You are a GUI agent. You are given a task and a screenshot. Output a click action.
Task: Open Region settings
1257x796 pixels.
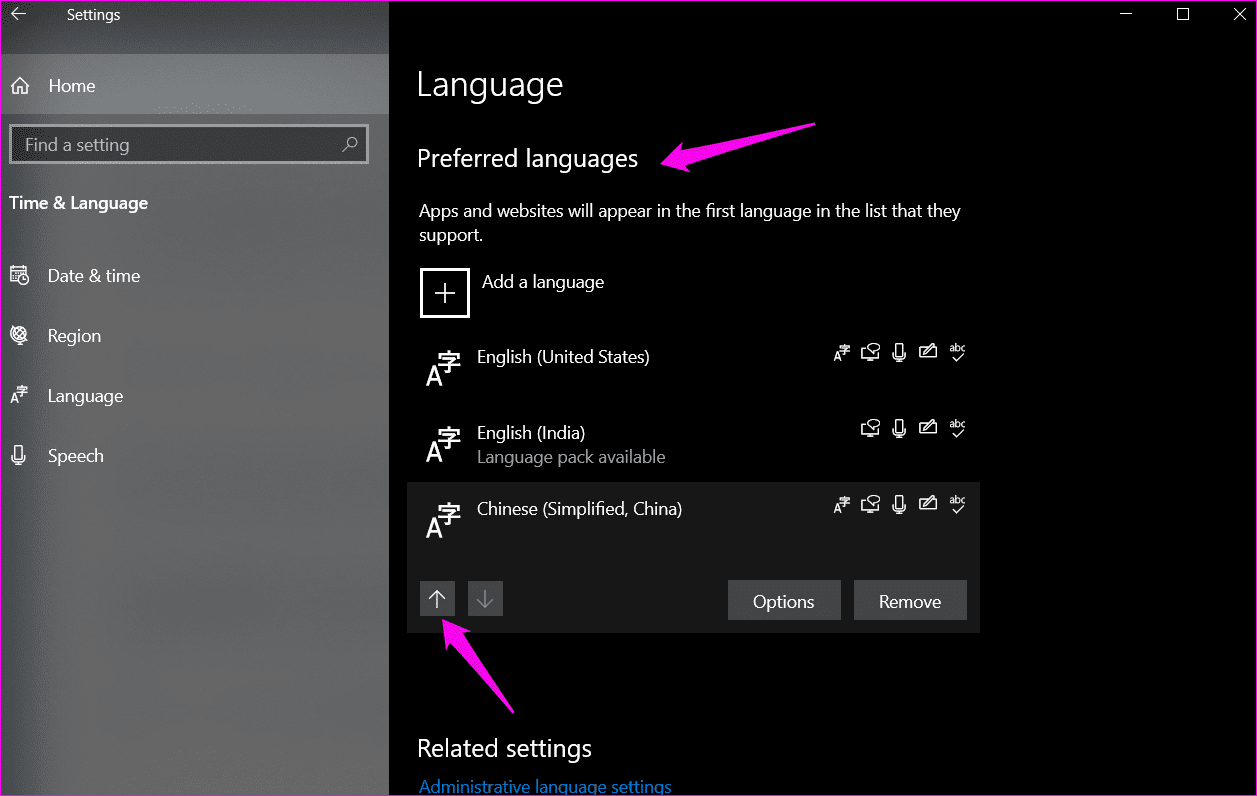tap(194, 336)
